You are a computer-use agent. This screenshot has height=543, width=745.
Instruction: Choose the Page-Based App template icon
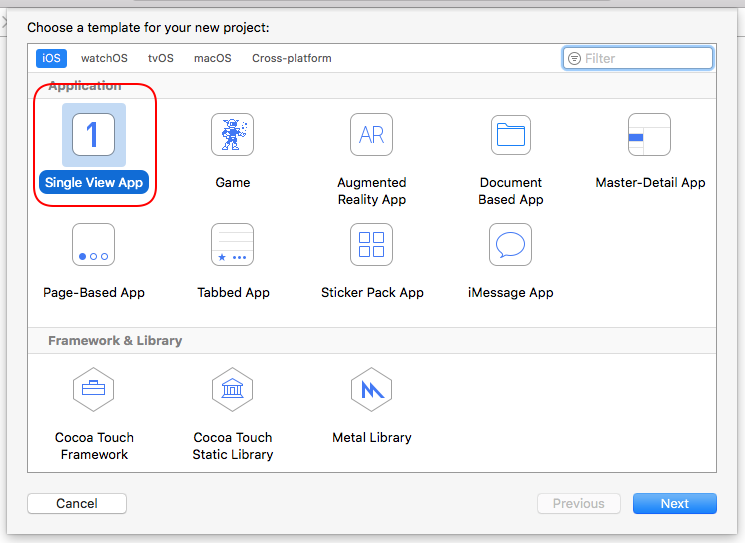pos(94,245)
